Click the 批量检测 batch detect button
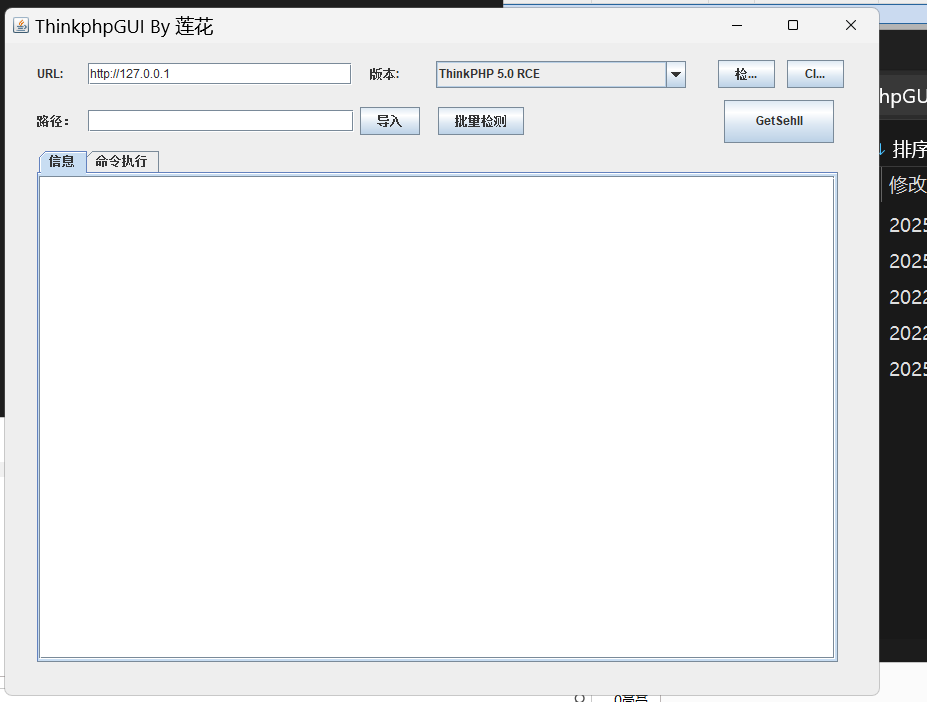This screenshot has height=702, width=927. (481, 121)
